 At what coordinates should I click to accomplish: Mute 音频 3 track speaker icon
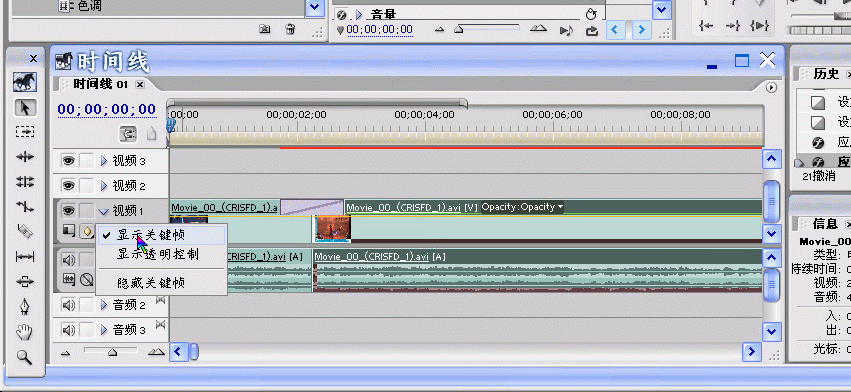tap(68, 330)
